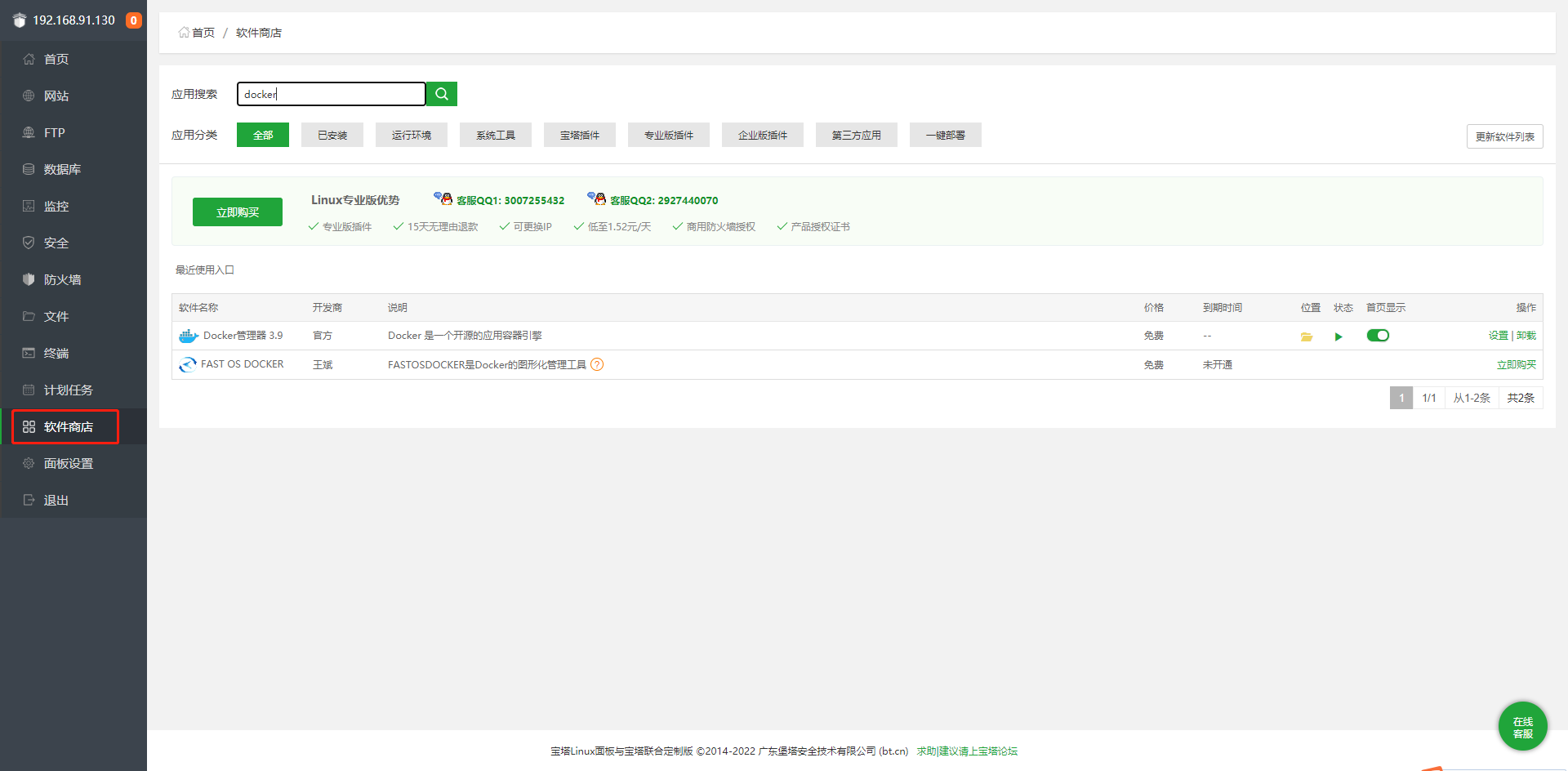The image size is (1568, 771).
Task: Click the 首页 breadcrumb link
Action: [203, 33]
